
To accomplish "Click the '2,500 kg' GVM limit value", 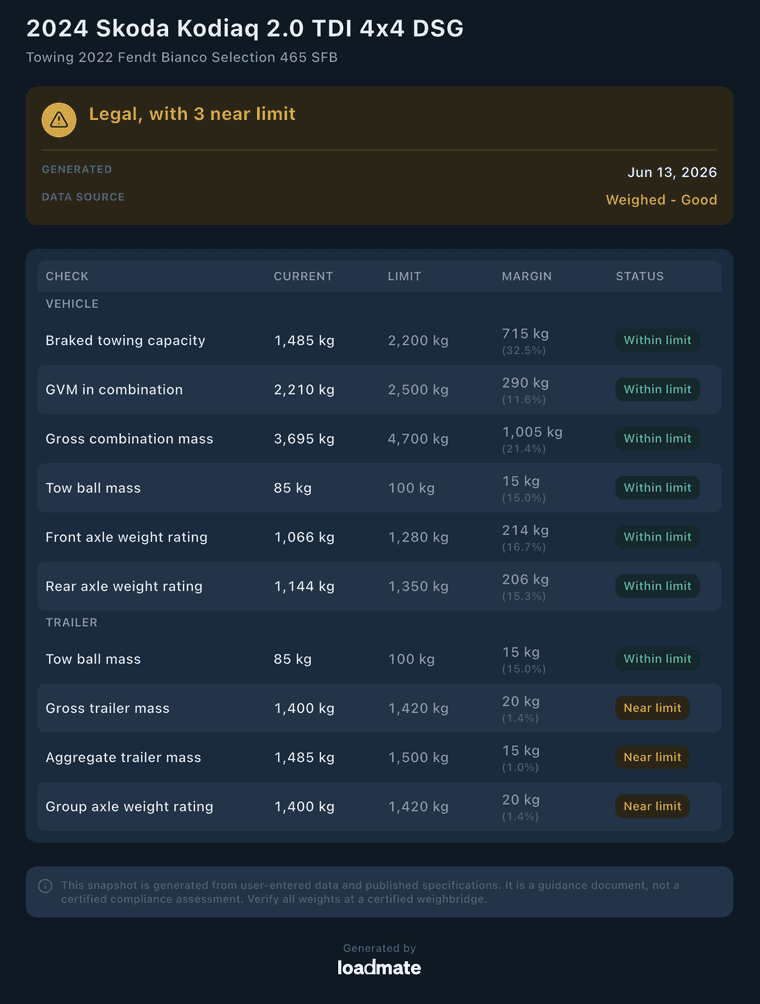I will [418, 390].
